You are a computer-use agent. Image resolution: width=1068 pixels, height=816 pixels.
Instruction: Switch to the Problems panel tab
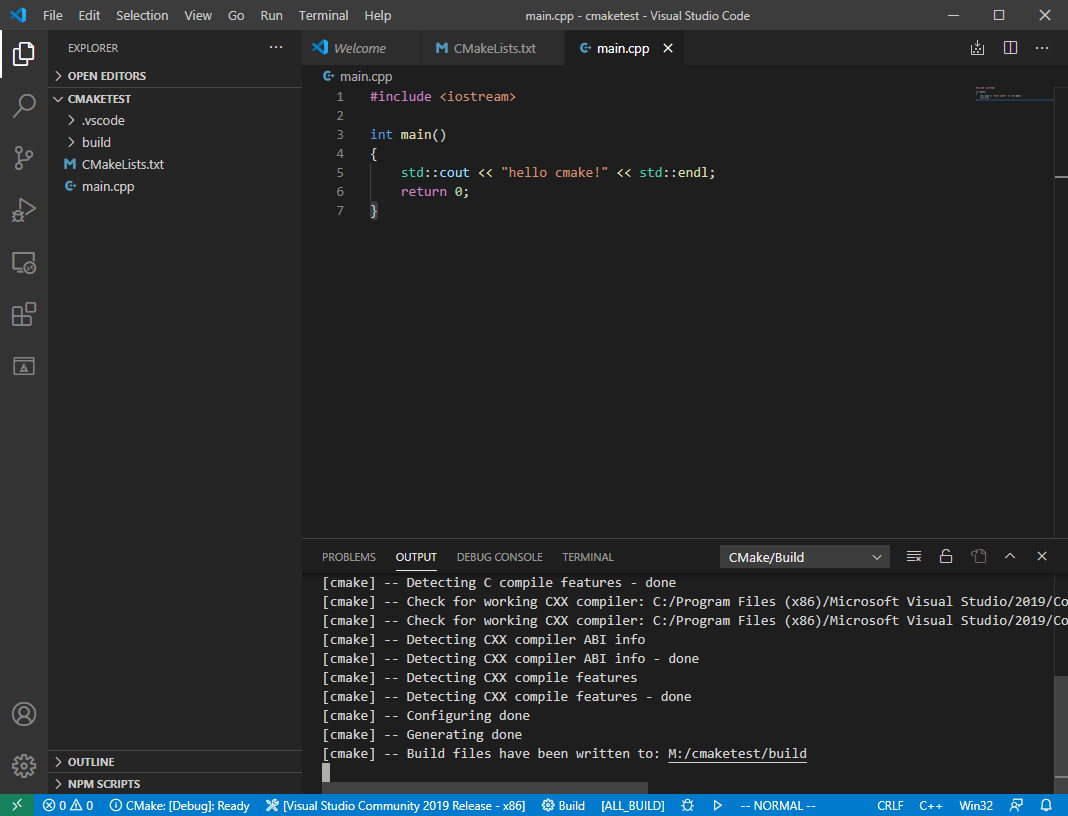point(349,557)
